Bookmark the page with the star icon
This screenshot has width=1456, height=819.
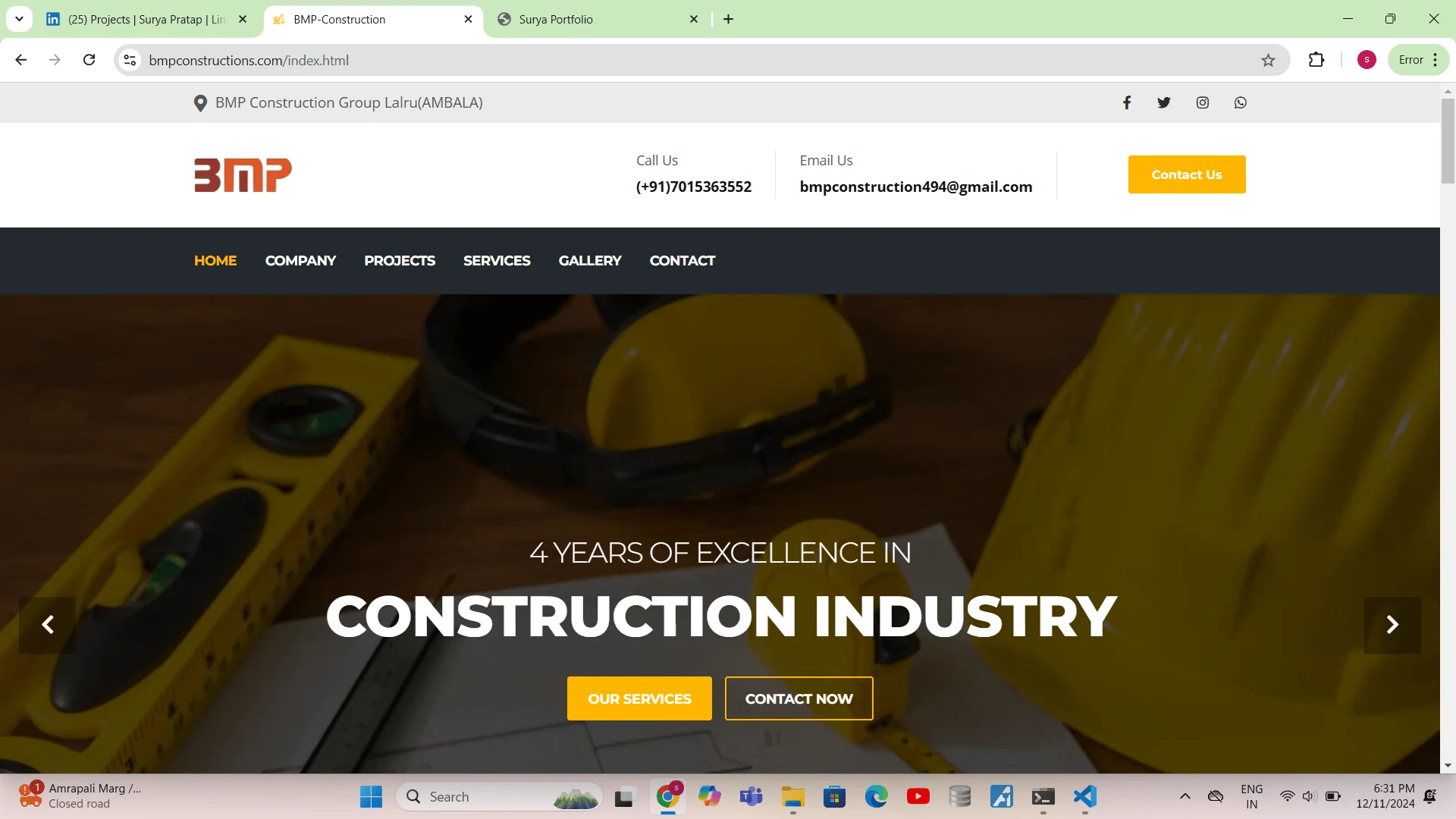(1268, 60)
